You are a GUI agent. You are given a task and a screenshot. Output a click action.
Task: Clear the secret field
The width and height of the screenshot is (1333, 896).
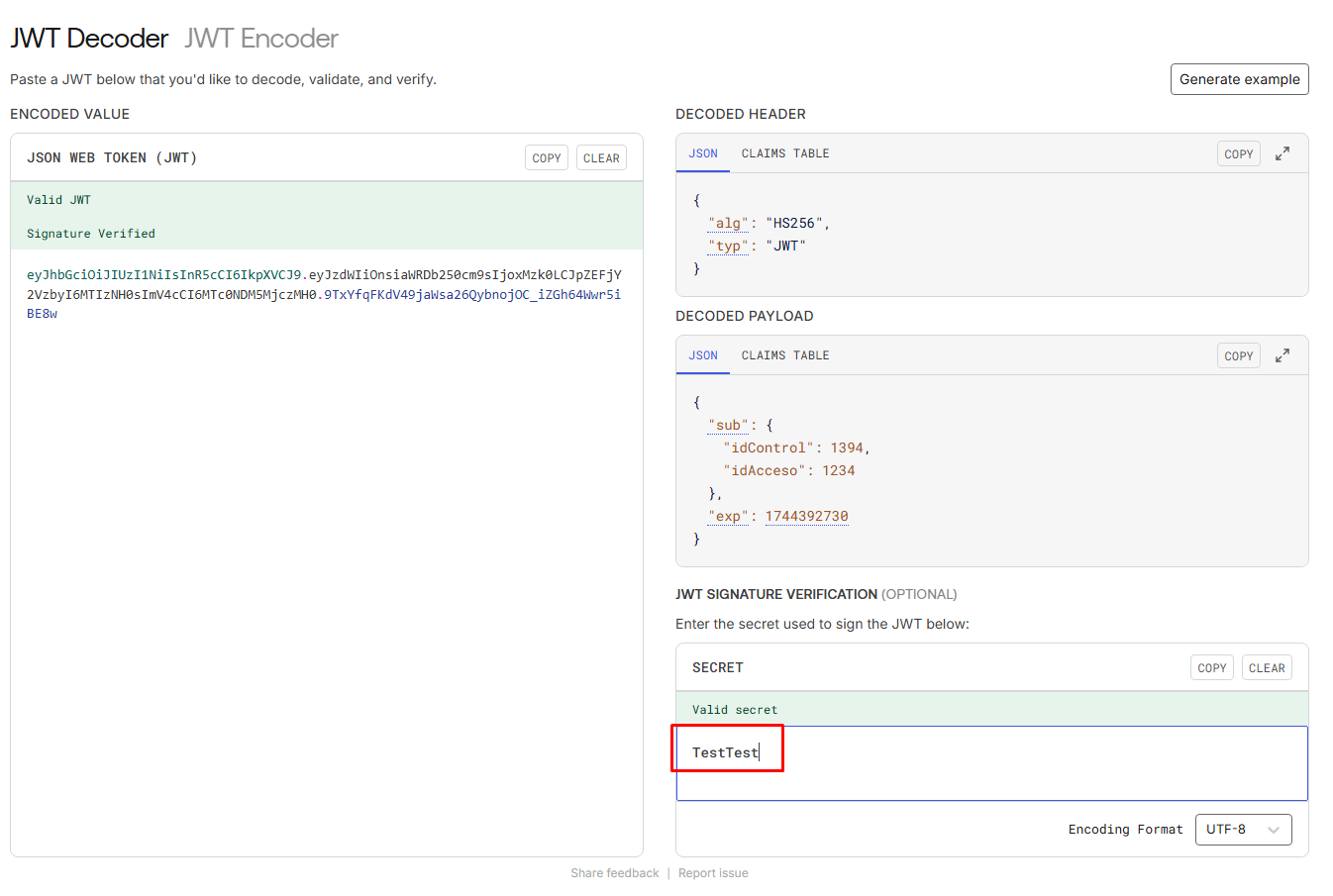click(x=1267, y=668)
